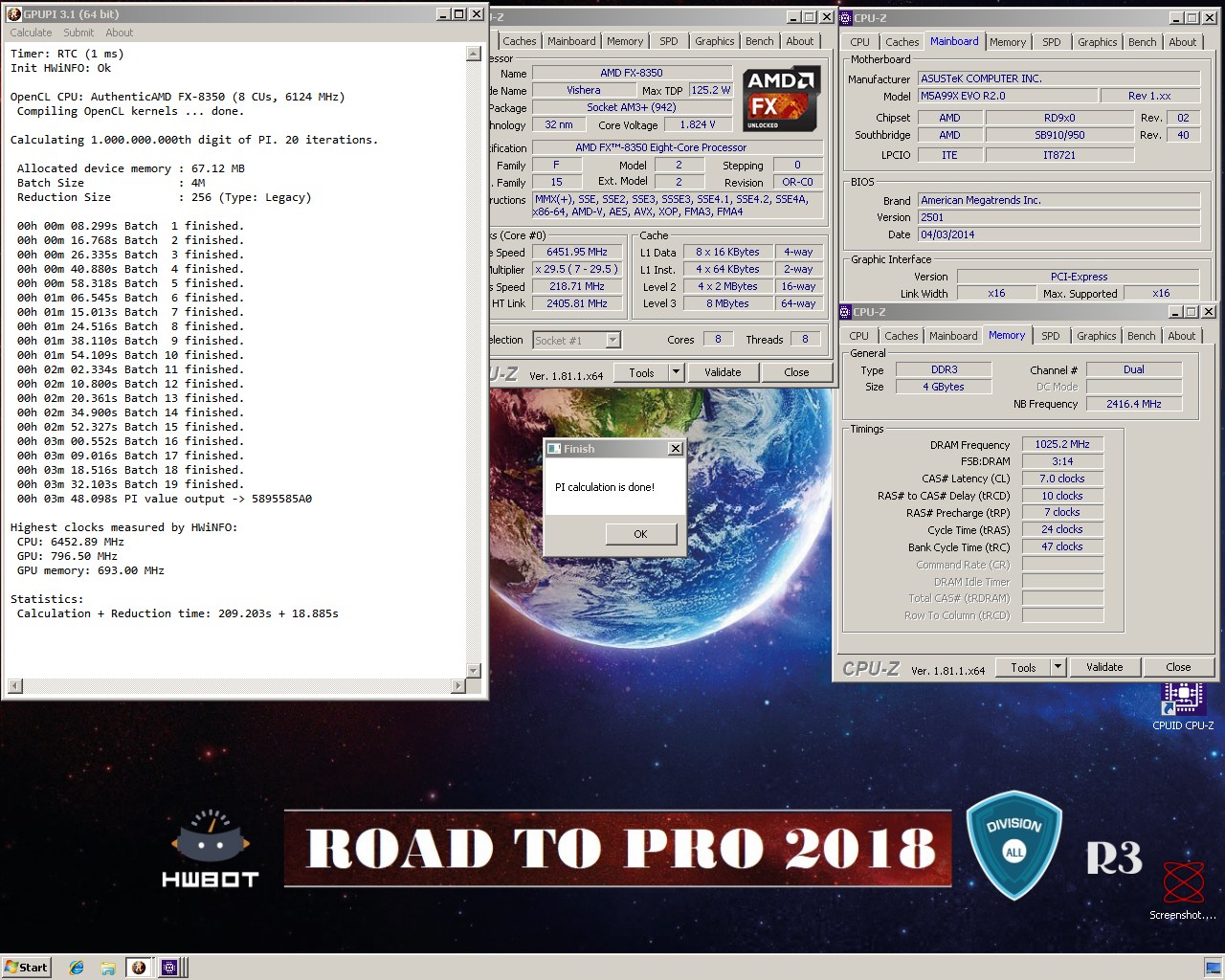Maximize the GPUPI 3.1 window
1225x980 pixels.
[459, 14]
